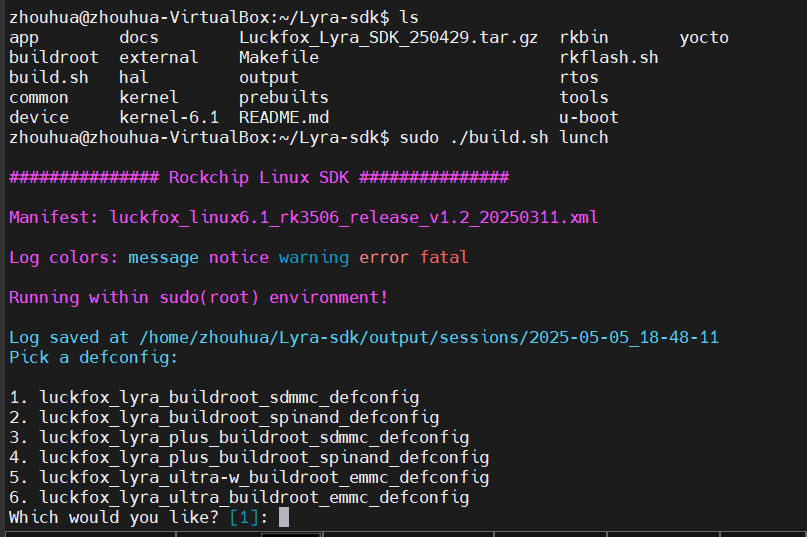The image size is (807, 537).
Task: Click the log saved session path
Action: point(429,338)
